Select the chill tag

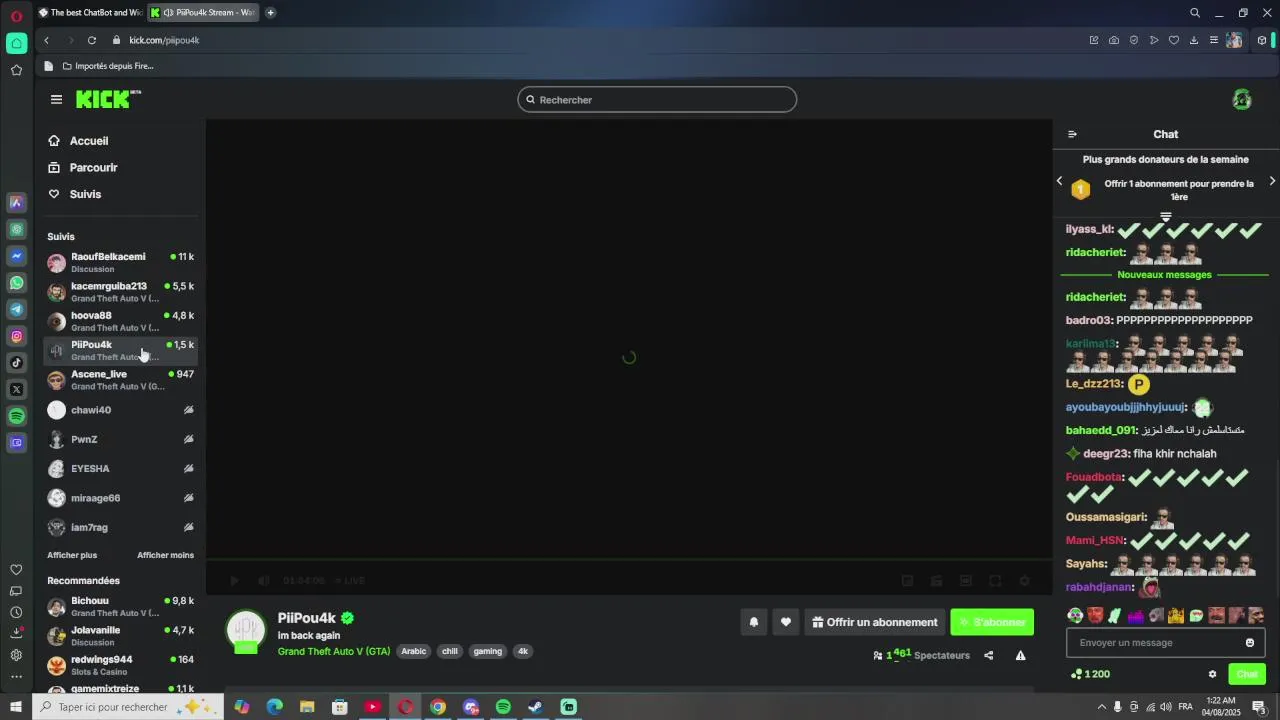click(450, 651)
